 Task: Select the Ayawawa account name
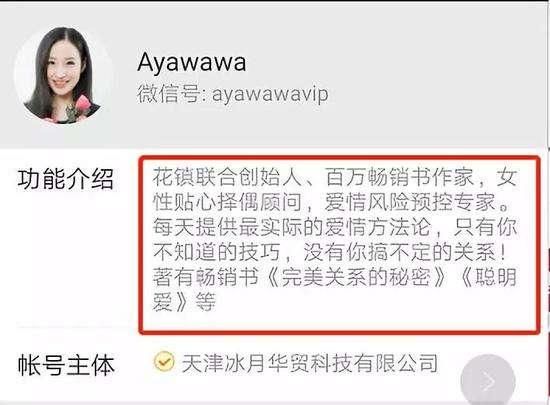coord(192,63)
